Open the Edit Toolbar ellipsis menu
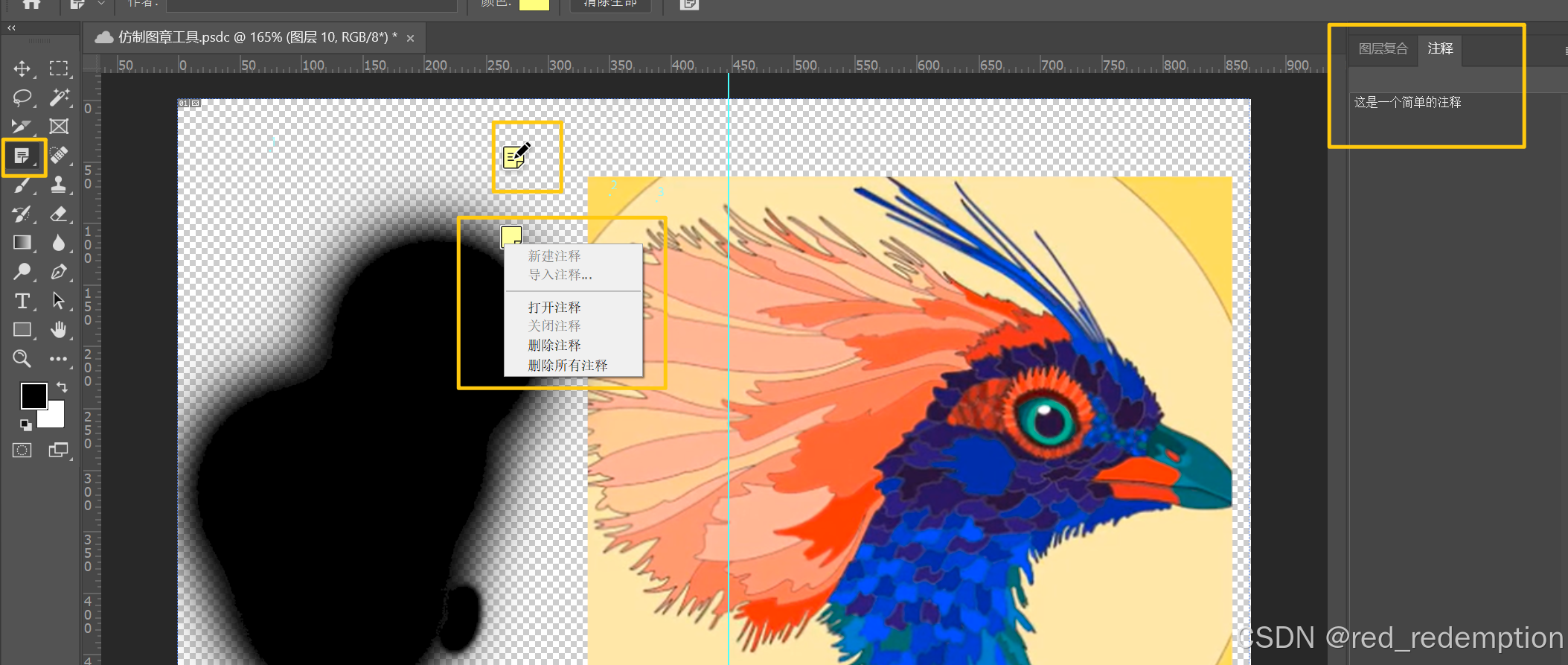The height and width of the screenshot is (665, 1568). (x=59, y=359)
